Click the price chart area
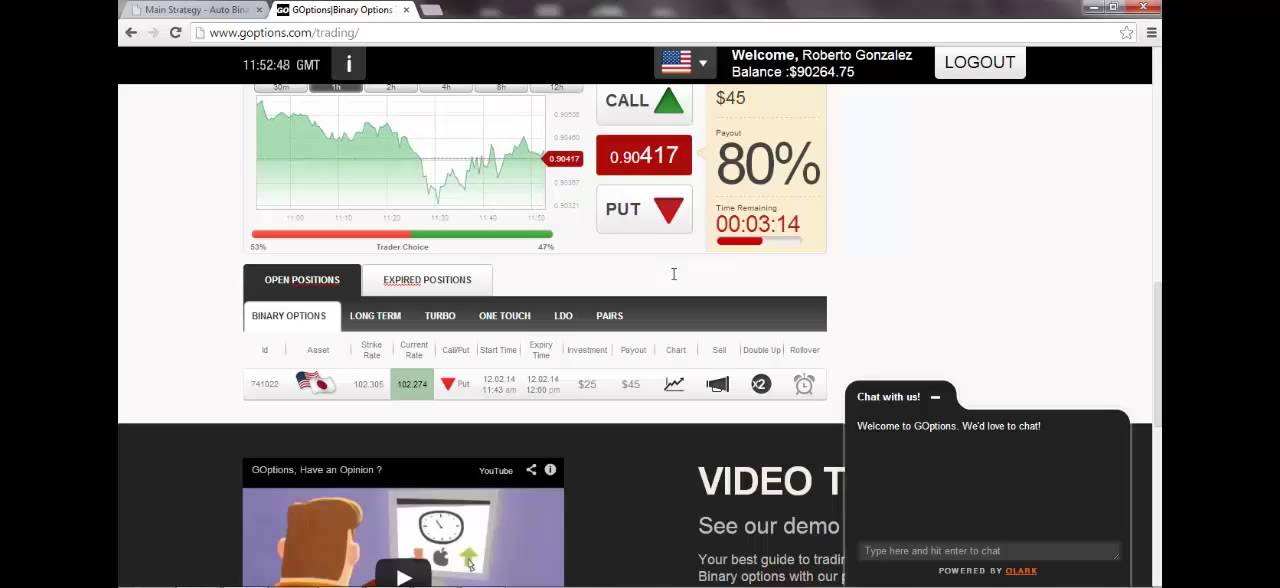The height and width of the screenshot is (588, 1280). click(x=401, y=152)
